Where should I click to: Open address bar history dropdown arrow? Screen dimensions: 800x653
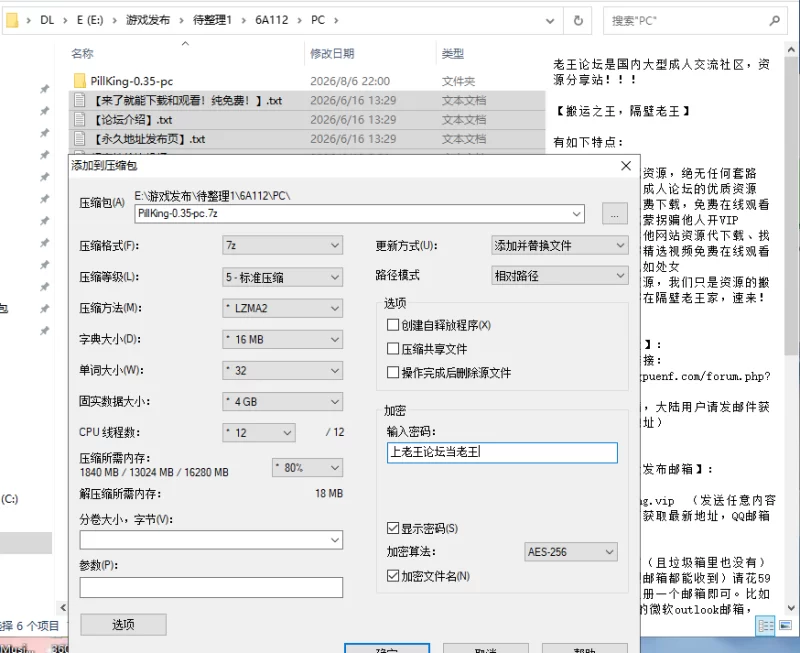550,21
